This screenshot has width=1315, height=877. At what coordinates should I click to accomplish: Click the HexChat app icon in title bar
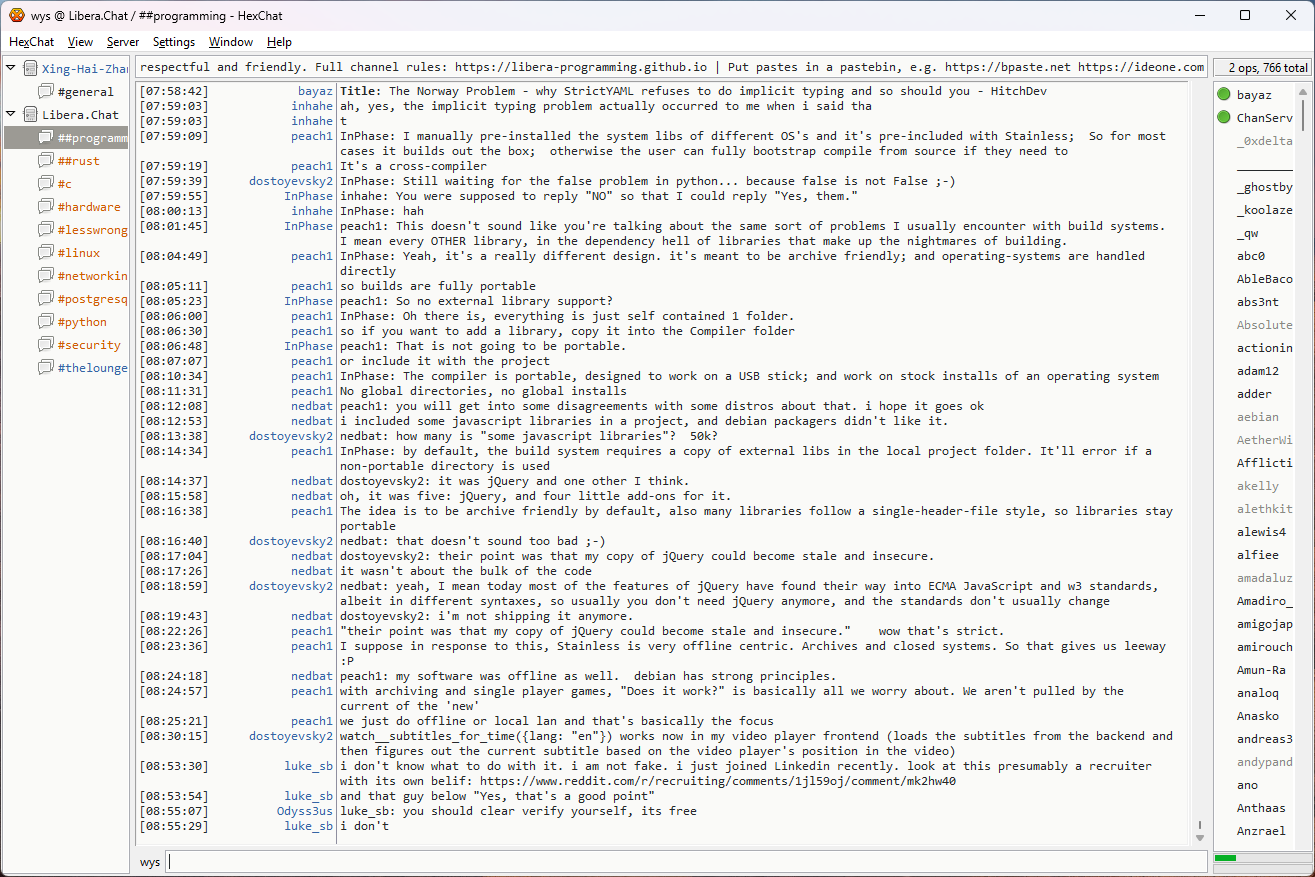coord(16,15)
